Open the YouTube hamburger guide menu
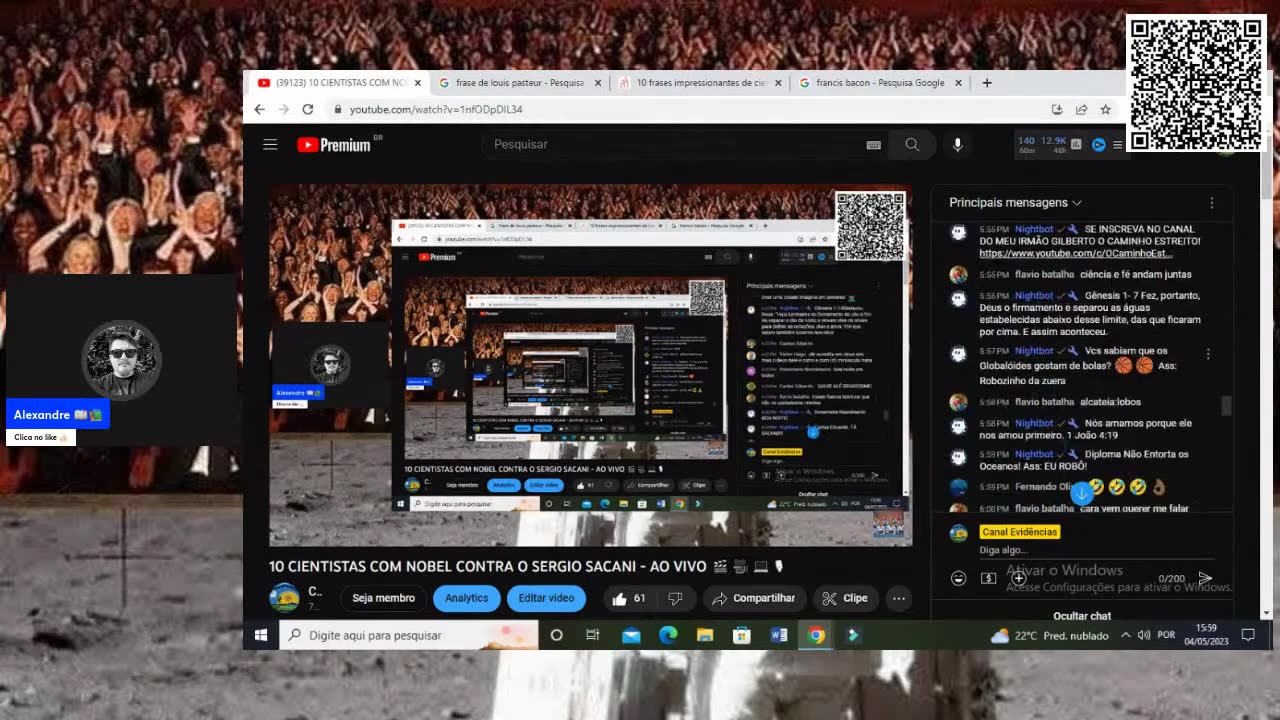 tap(270, 145)
